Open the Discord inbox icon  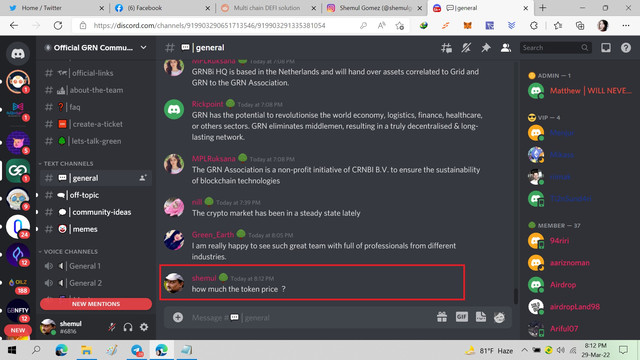606,48
